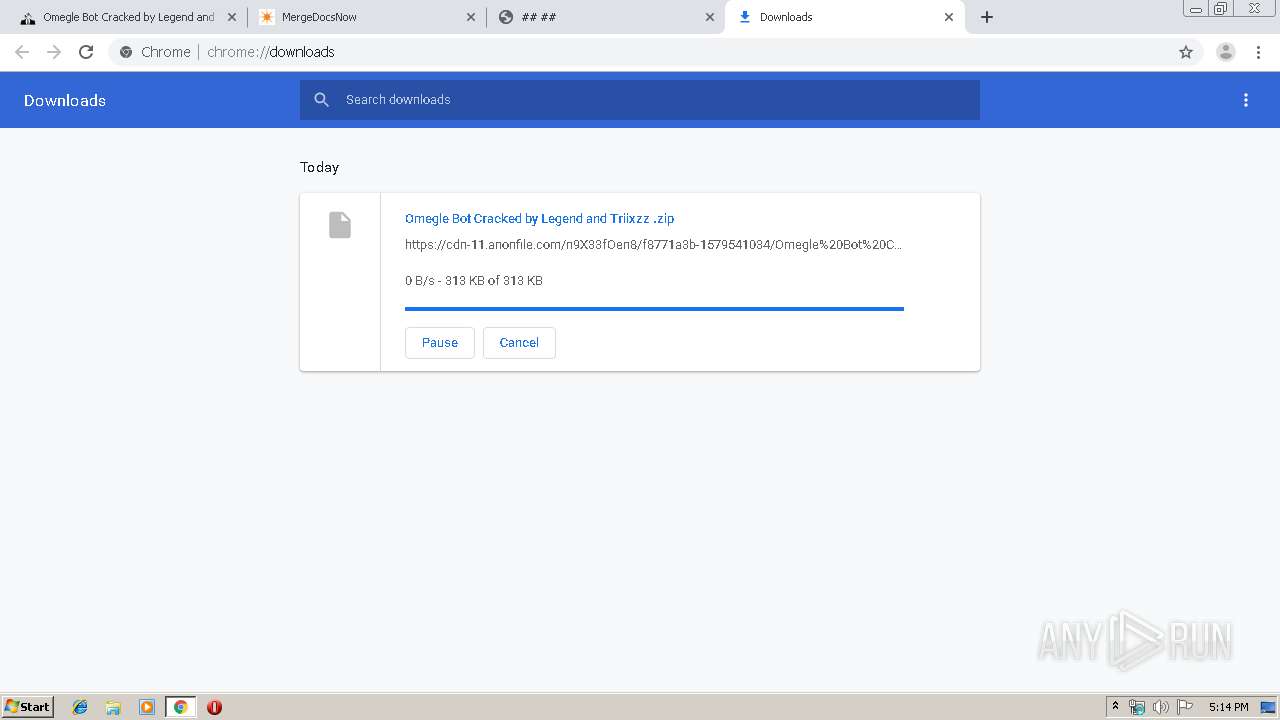1280x720 pixels.
Task: Click the Search downloads field
Action: pos(640,100)
